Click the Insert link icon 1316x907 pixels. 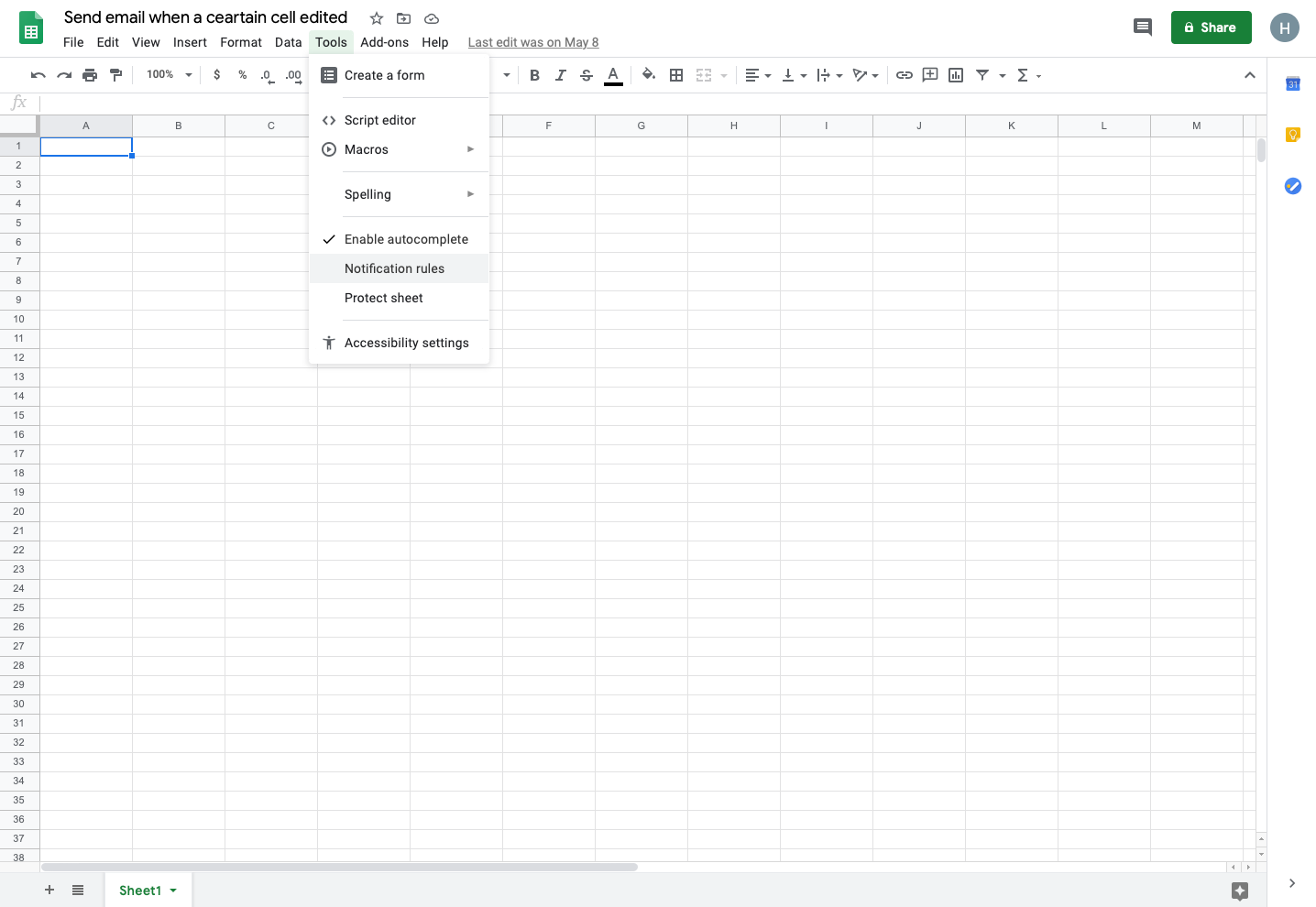pyautogui.click(x=905, y=75)
